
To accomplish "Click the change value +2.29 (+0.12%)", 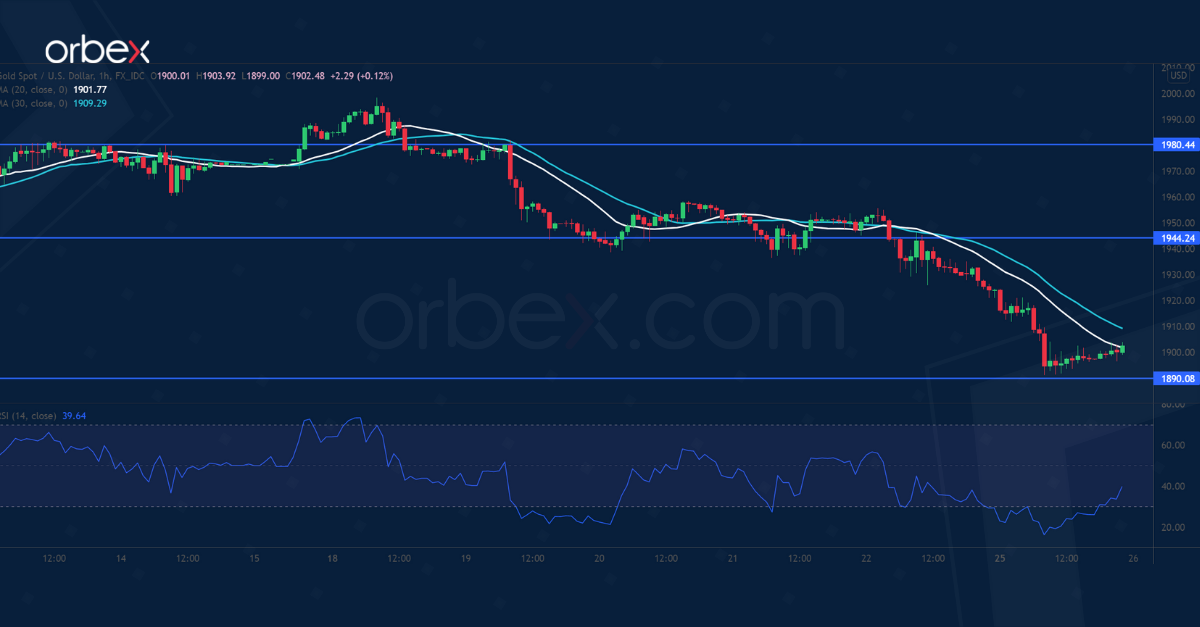I will (364, 76).
